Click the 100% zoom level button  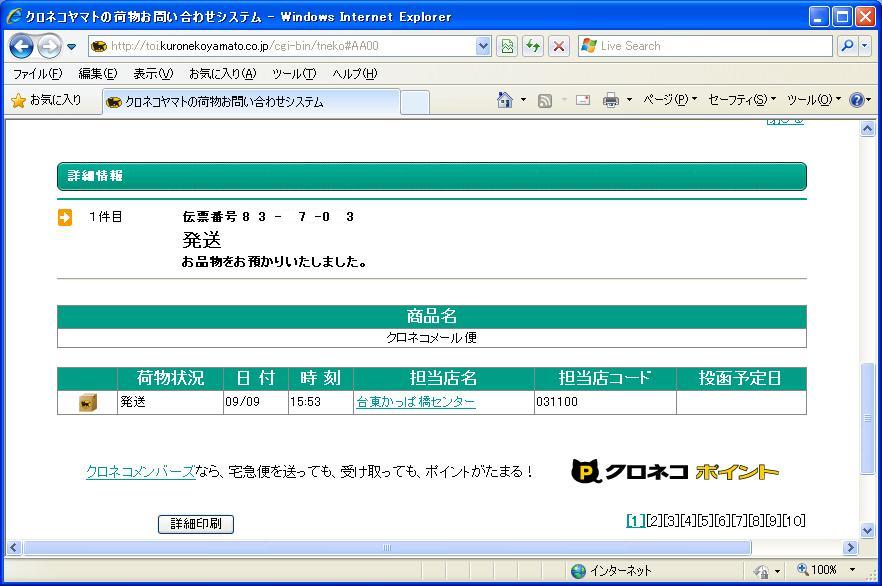[x=817, y=570]
